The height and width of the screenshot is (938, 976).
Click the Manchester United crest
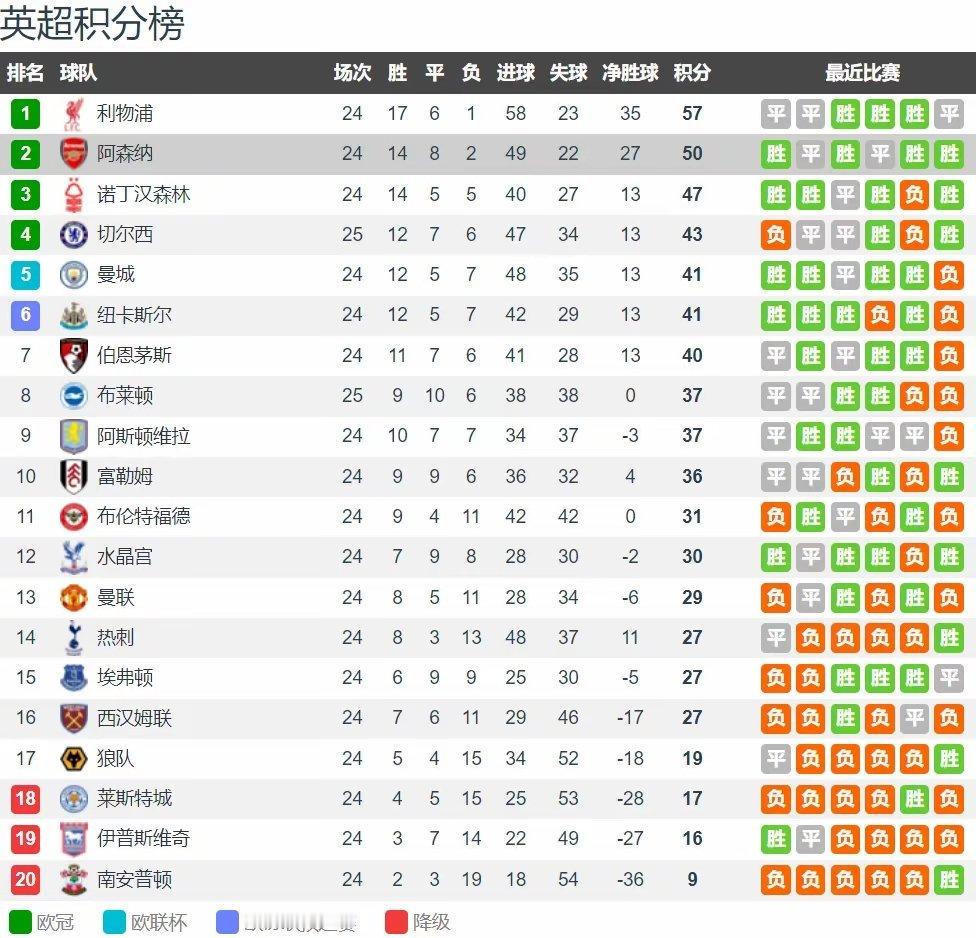[73, 598]
